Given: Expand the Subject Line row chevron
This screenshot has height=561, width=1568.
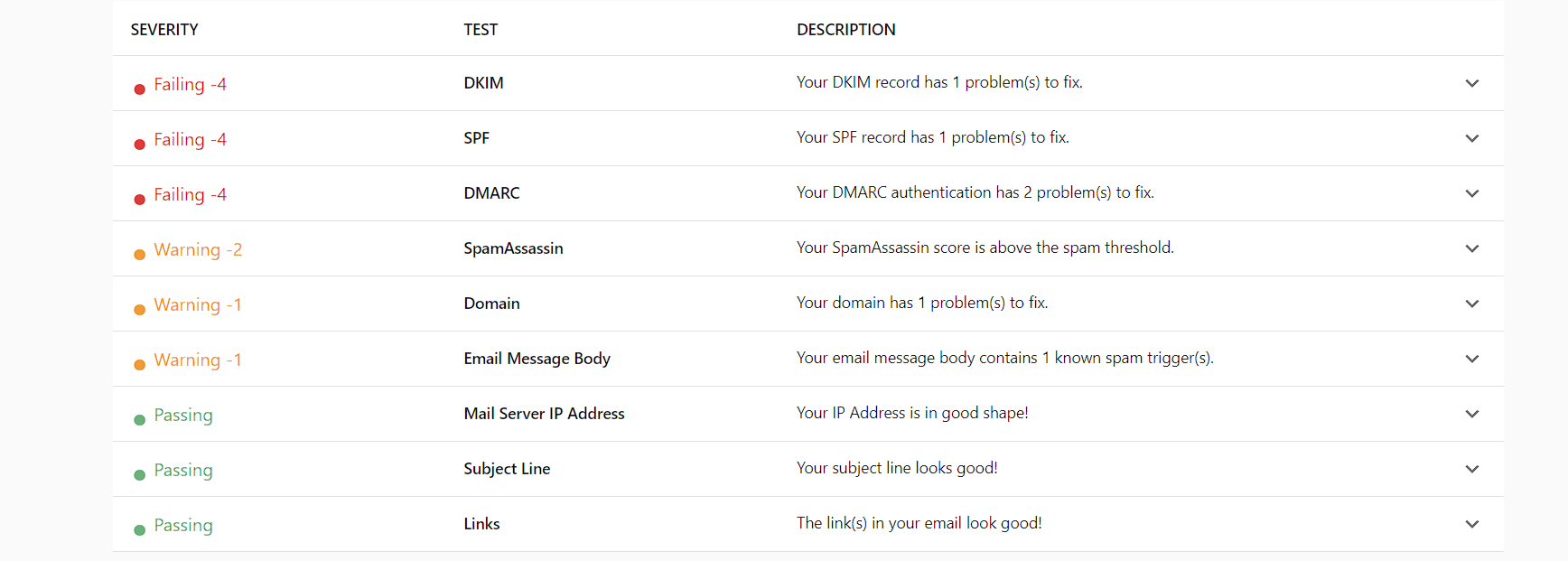Looking at the screenshot, I should (x=1472, y=469).
